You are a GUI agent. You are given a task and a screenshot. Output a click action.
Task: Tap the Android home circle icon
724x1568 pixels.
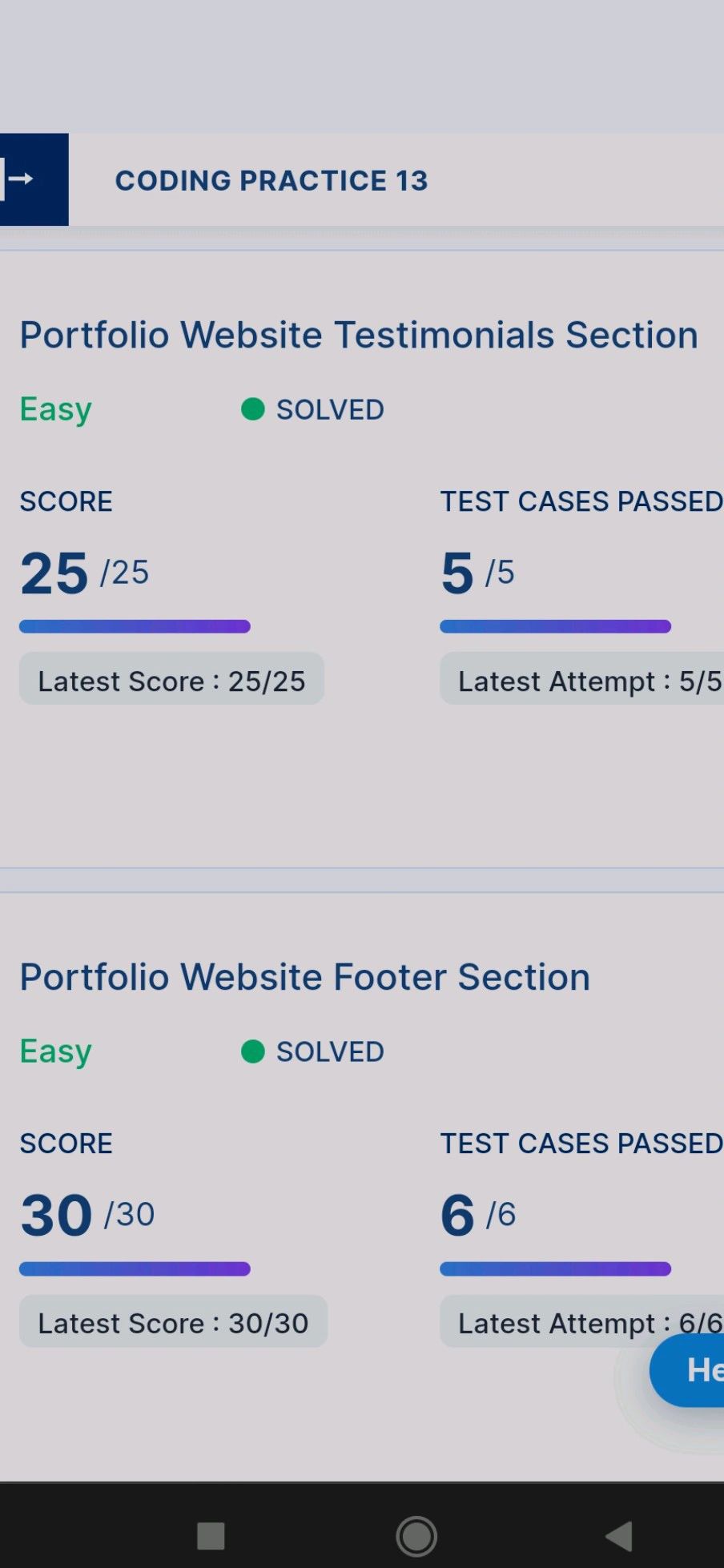pyautogui.click(x=416, y=1536)
